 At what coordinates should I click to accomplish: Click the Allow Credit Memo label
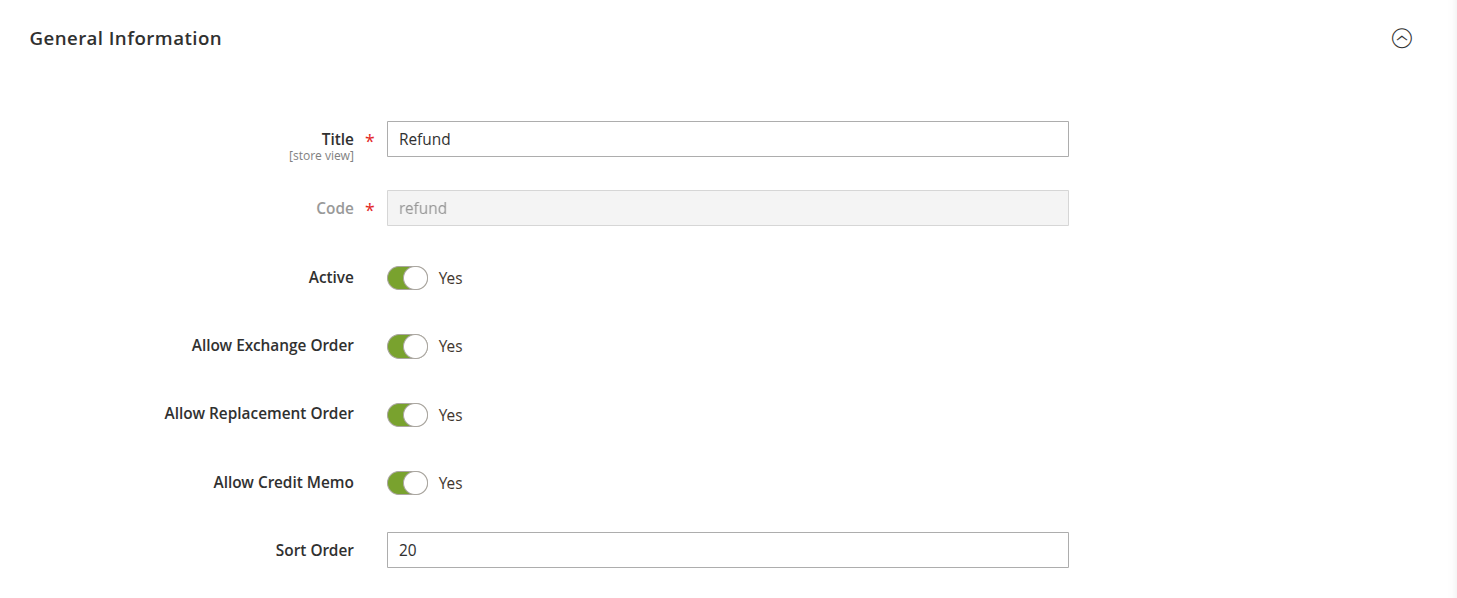(283, 482)
